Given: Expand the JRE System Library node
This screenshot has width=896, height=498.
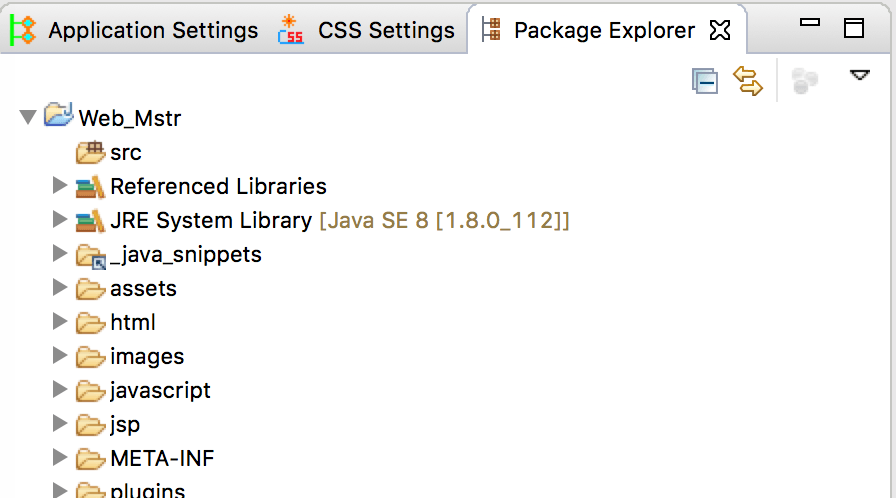Looking at the screenshot, I should (x=60, y=220).
